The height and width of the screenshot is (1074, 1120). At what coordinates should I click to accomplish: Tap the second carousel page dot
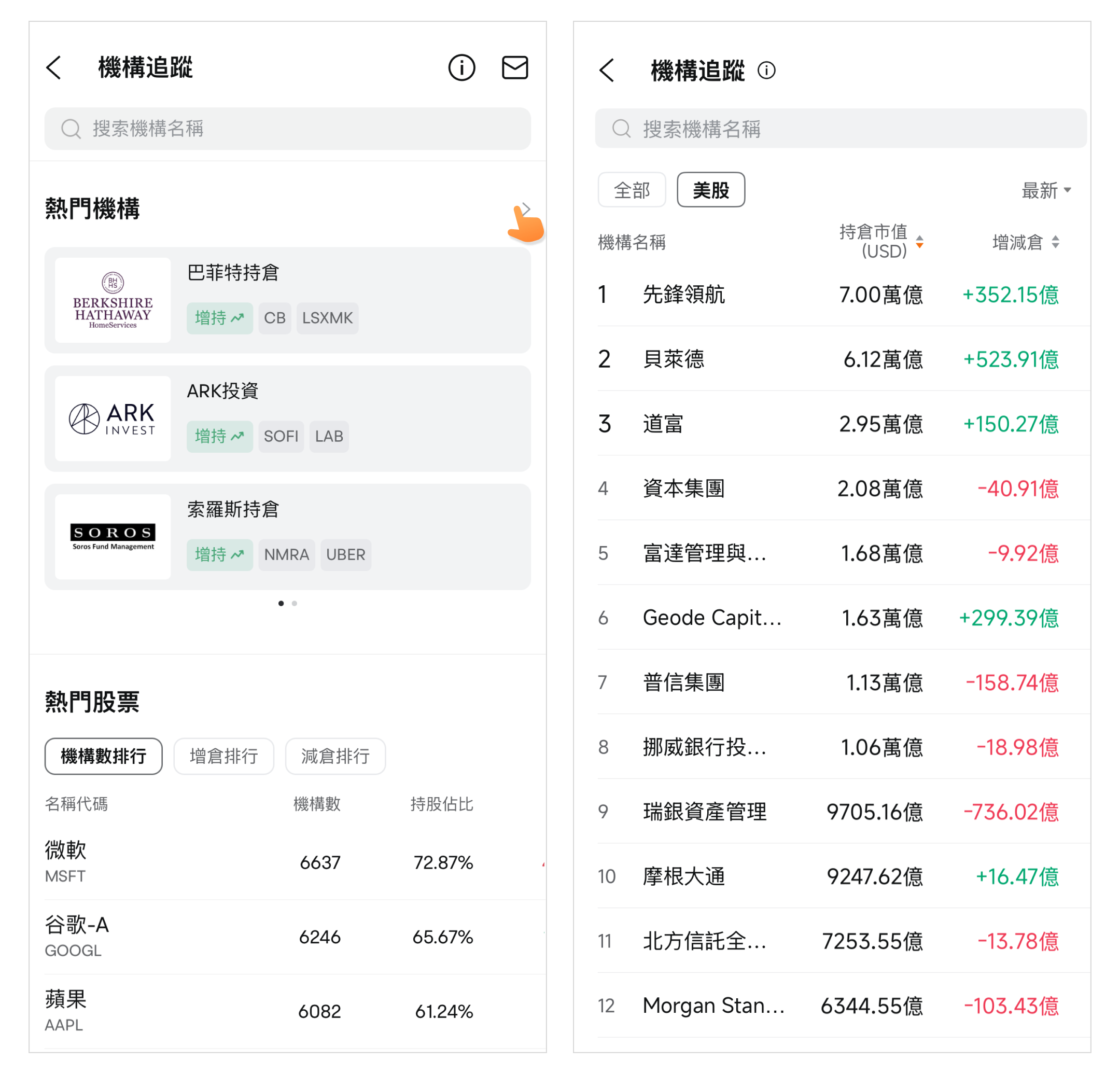(295, 603)
